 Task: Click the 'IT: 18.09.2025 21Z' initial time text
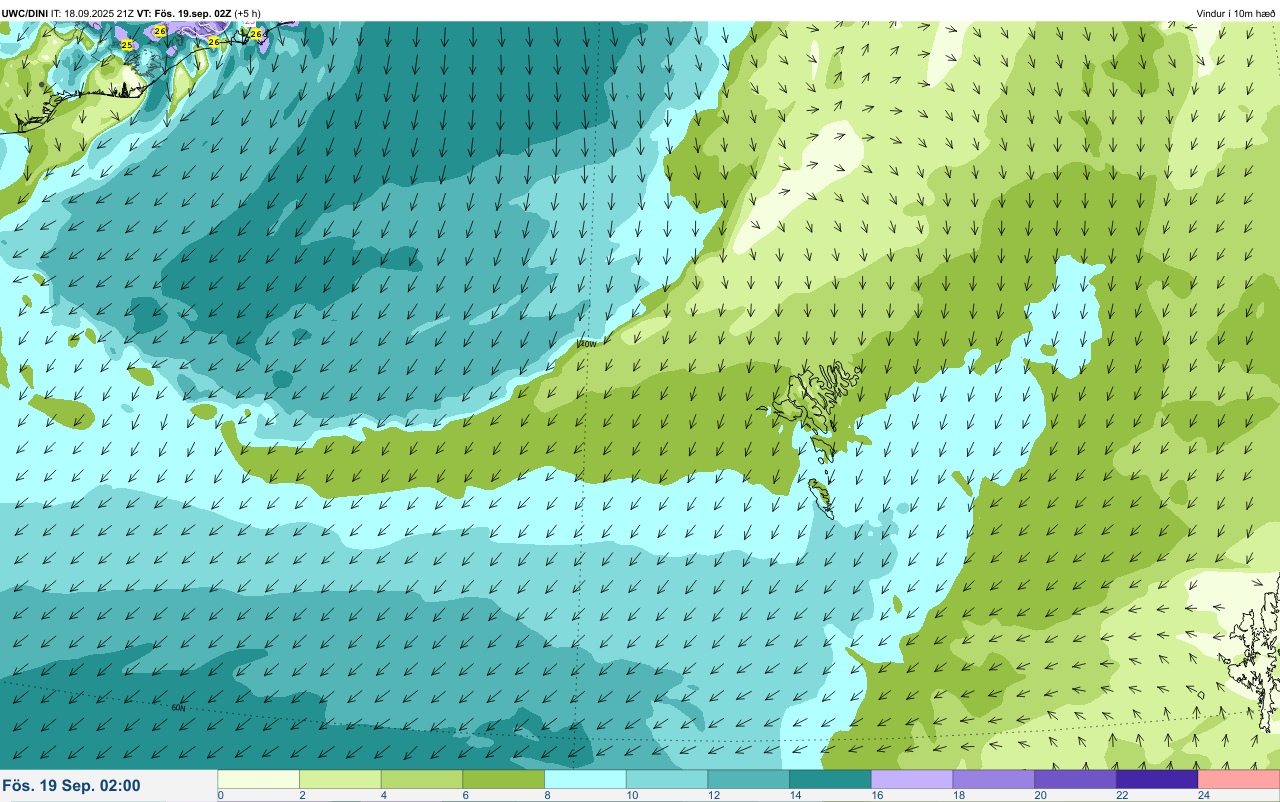pyautogui.click(x=92, y=13)
